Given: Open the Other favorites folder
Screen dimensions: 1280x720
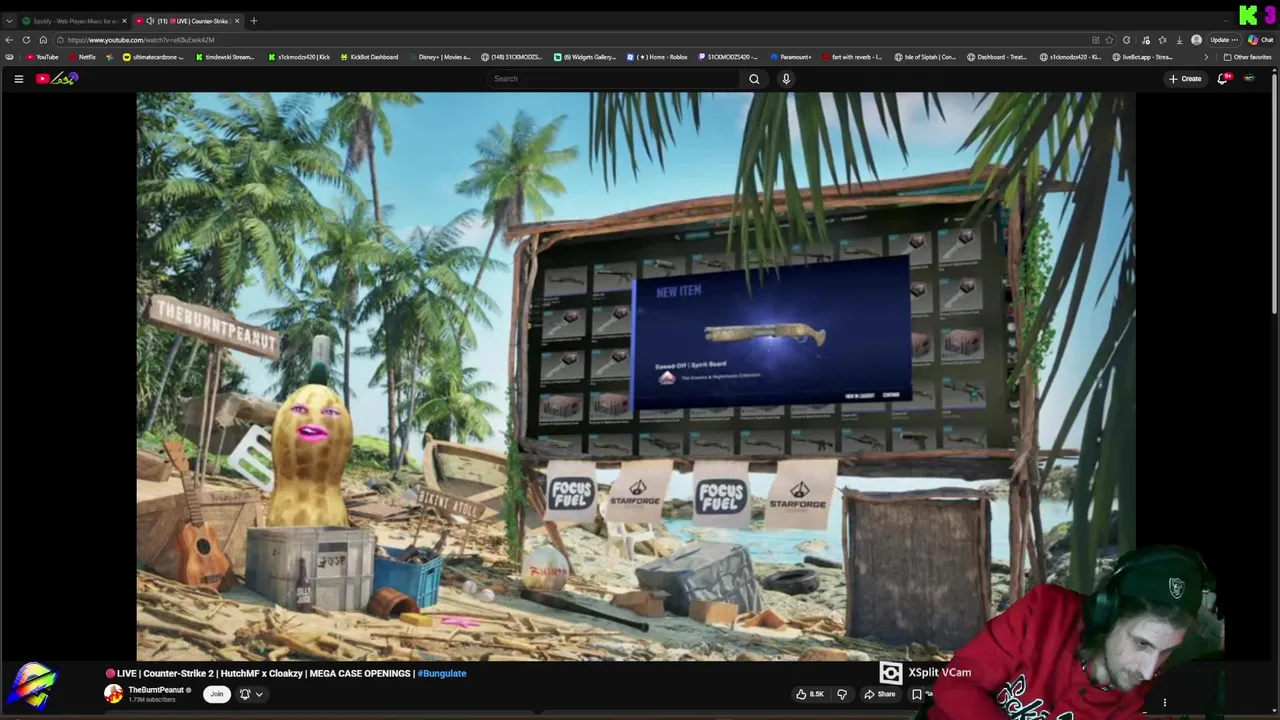Looking at the screenshot, I should (x=1247, y=57).
